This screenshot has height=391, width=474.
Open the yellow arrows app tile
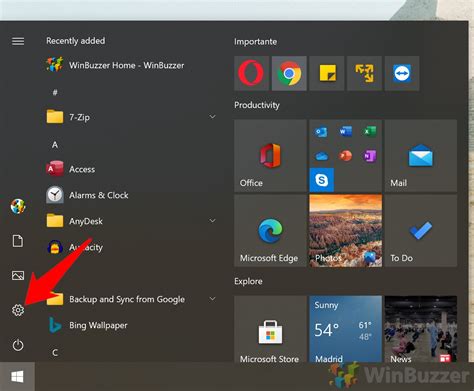[x=364, y=73]
